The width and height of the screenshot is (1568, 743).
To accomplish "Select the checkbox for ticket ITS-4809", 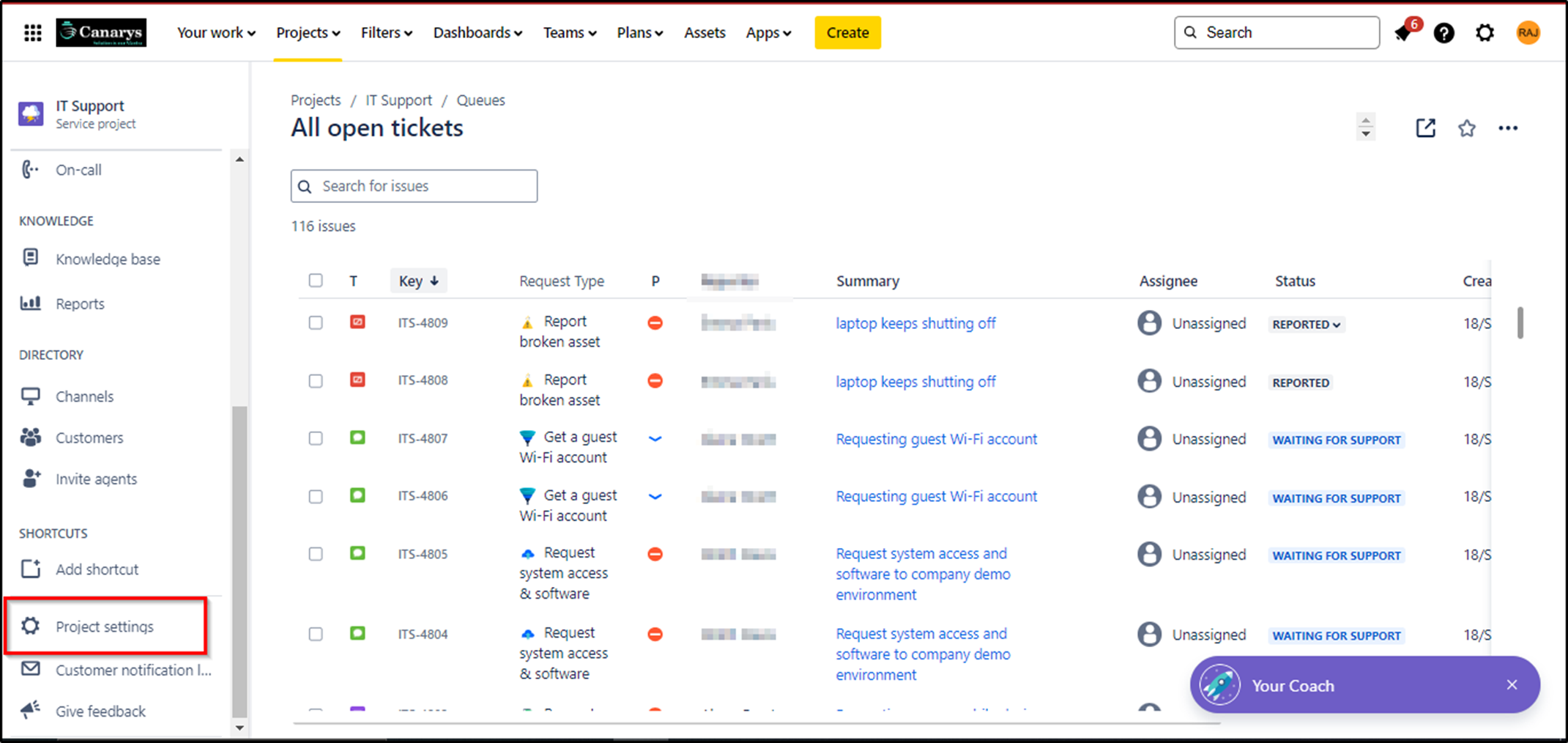I will (x=316, y=322).
